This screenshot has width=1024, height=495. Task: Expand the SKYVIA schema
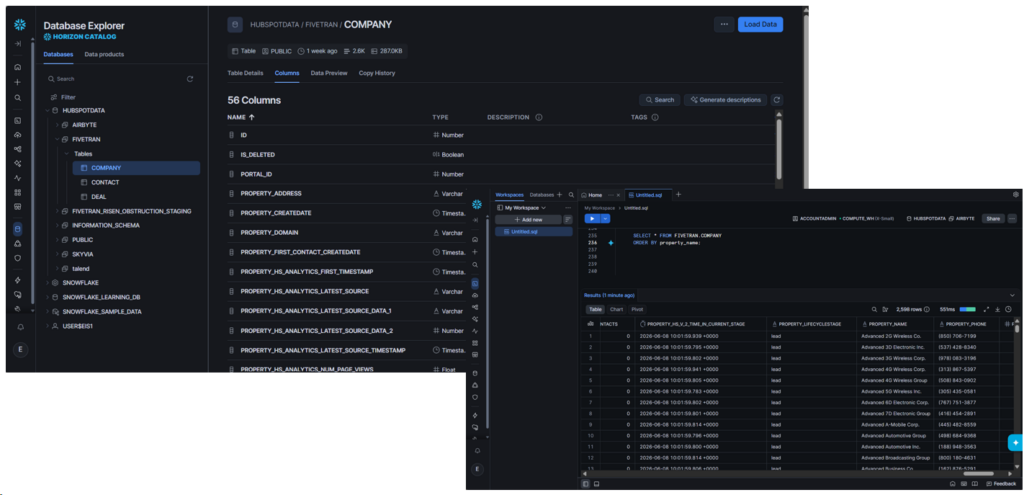[x=57, y=254]
